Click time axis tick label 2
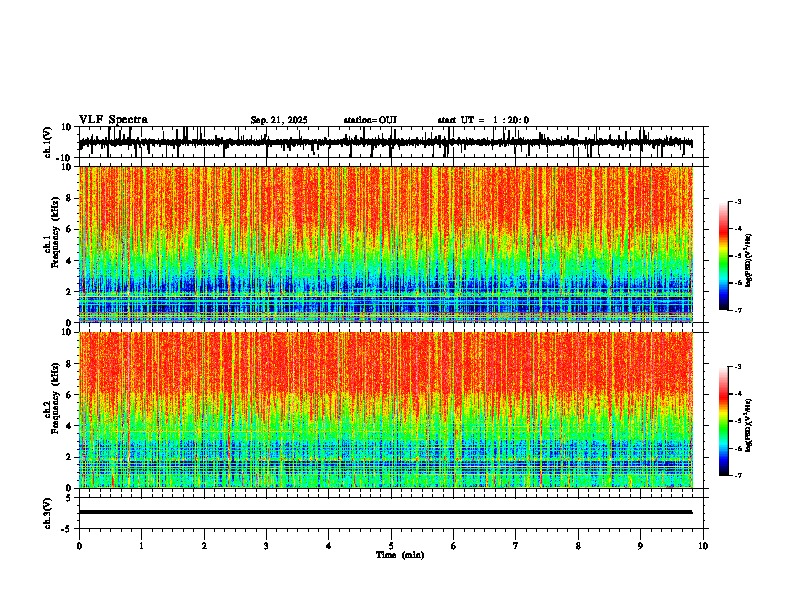Viewport: 792px width, 612px height. 204,546
